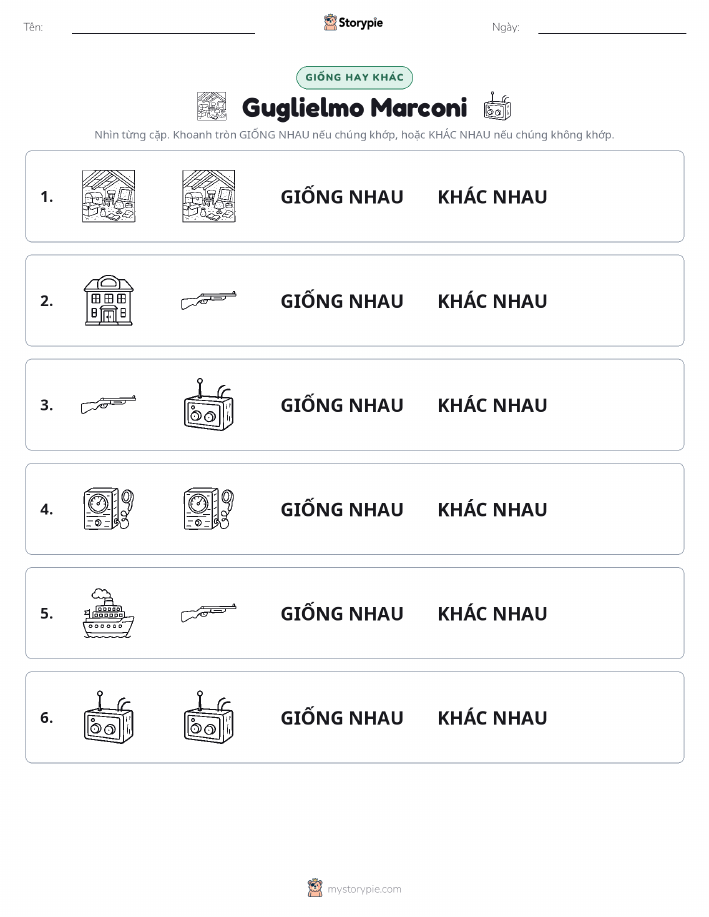Click the radio icon in row 3

tap(209, 405)
